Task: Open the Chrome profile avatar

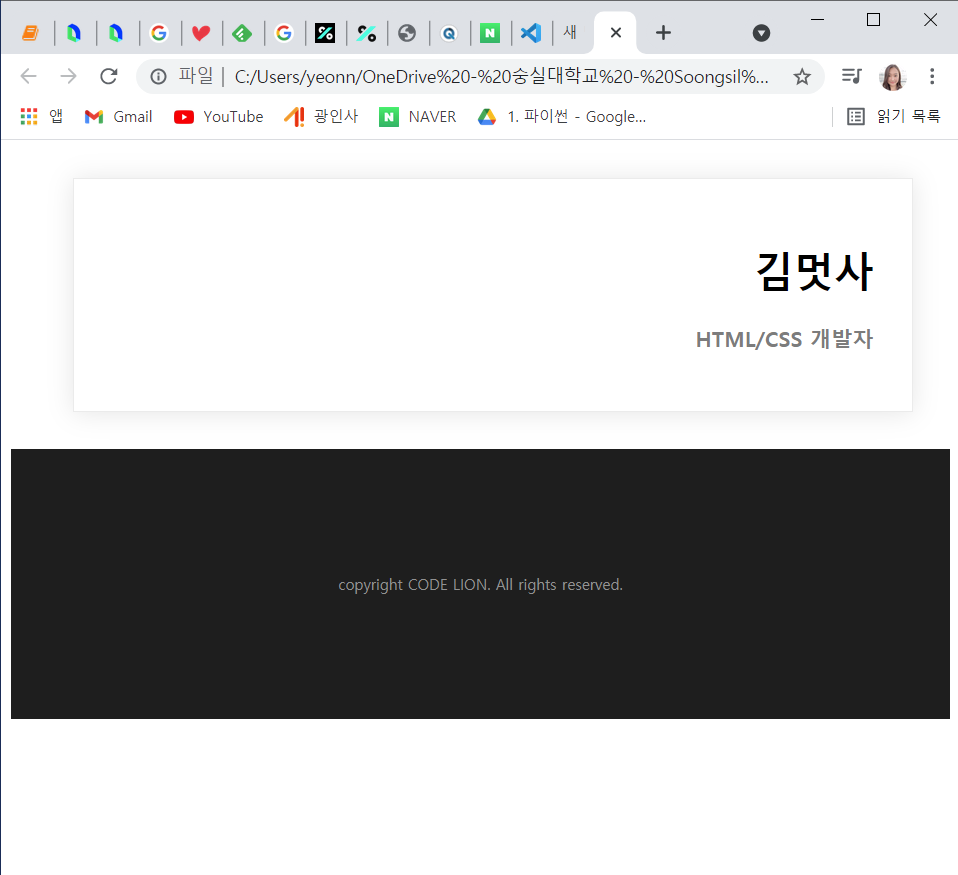Action: [892, 76]
